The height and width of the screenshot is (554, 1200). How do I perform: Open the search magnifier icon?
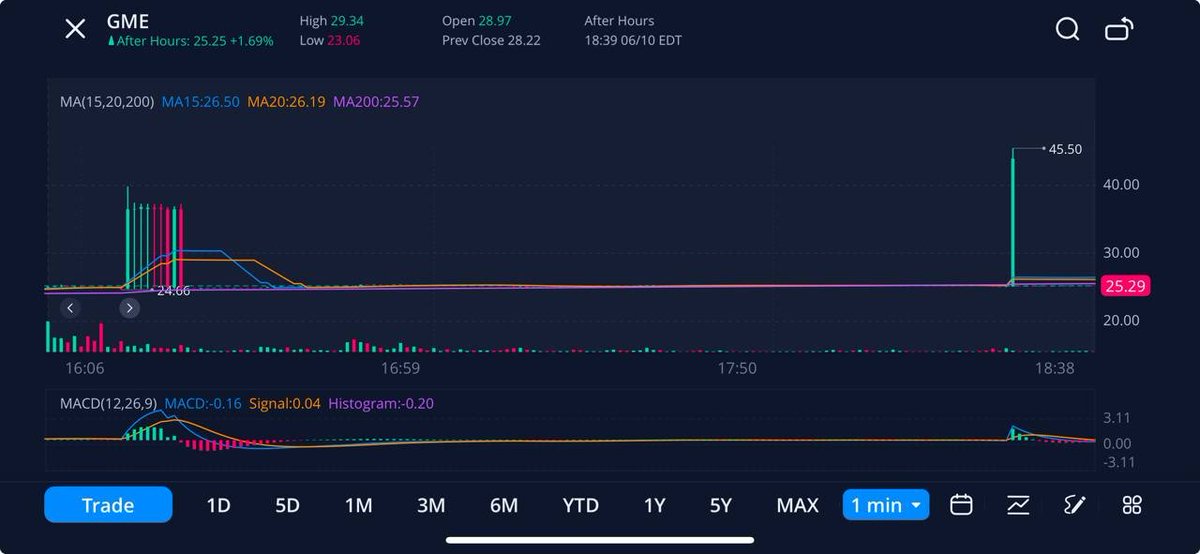pyautogui.click(x=1067, y=29)
